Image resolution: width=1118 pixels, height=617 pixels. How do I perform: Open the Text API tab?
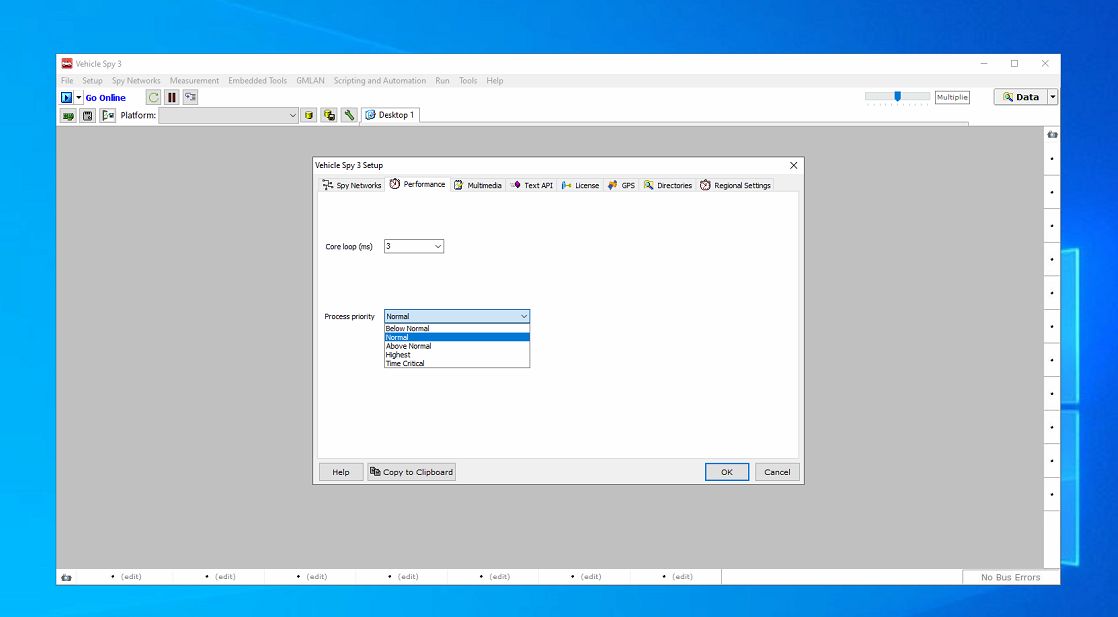pyautogui.click(x=532, y=185)
